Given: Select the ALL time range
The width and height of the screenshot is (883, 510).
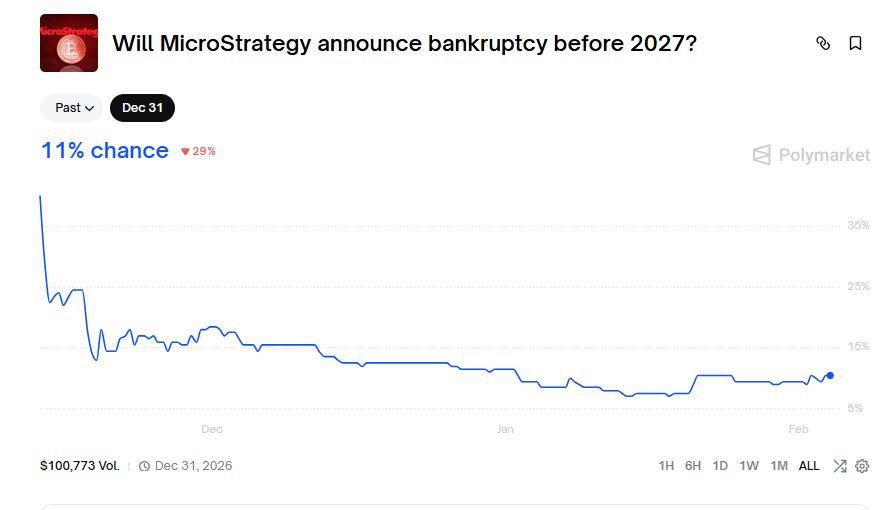Looking at the screenshot, I should pyautogui.click(x=809, y=466).
